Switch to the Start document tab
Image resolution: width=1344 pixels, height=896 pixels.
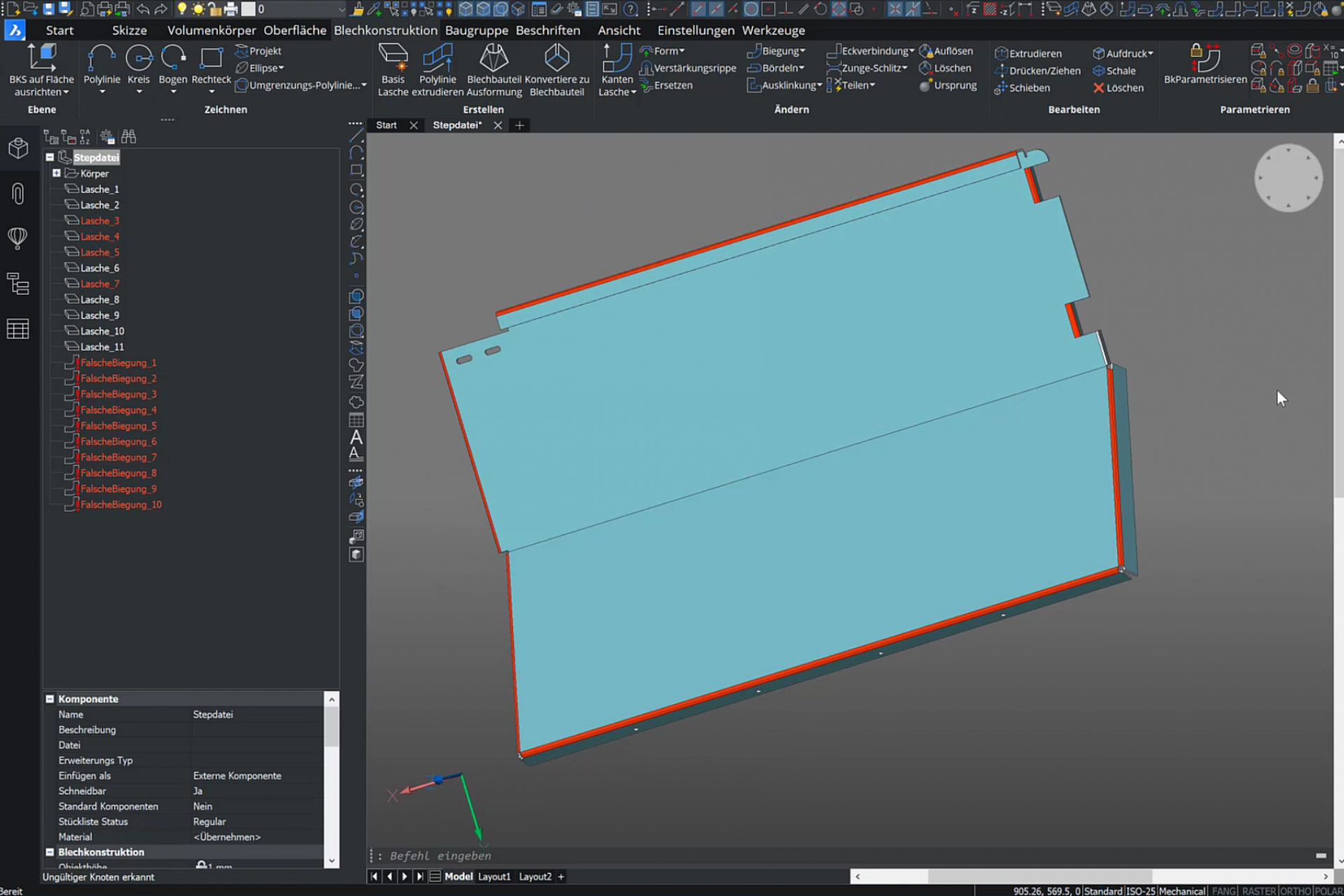pos(386,125)
